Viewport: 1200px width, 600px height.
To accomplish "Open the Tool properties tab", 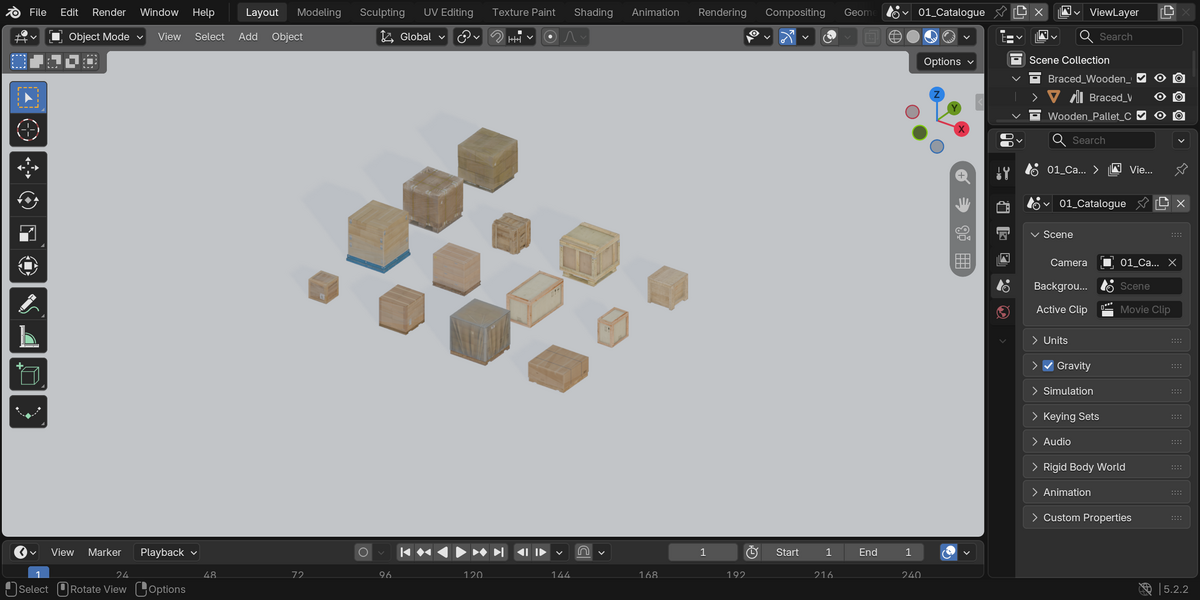I will (x=1003, y=173).
